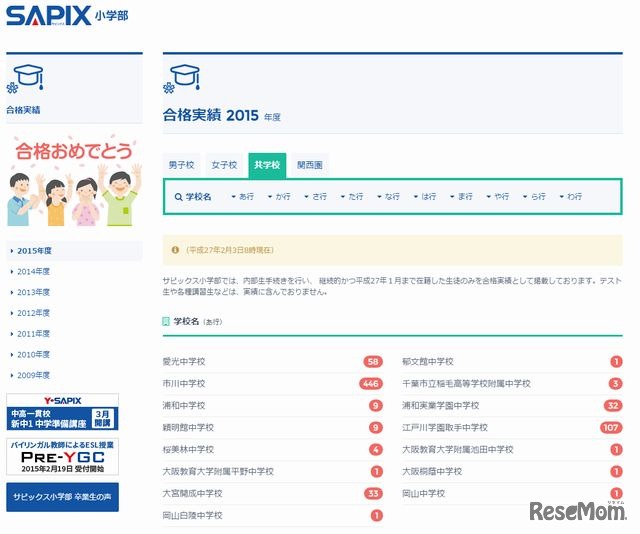Open the 2009年度 results
The height and width of the screenshot is (534, 640).
tap(33, 375)
